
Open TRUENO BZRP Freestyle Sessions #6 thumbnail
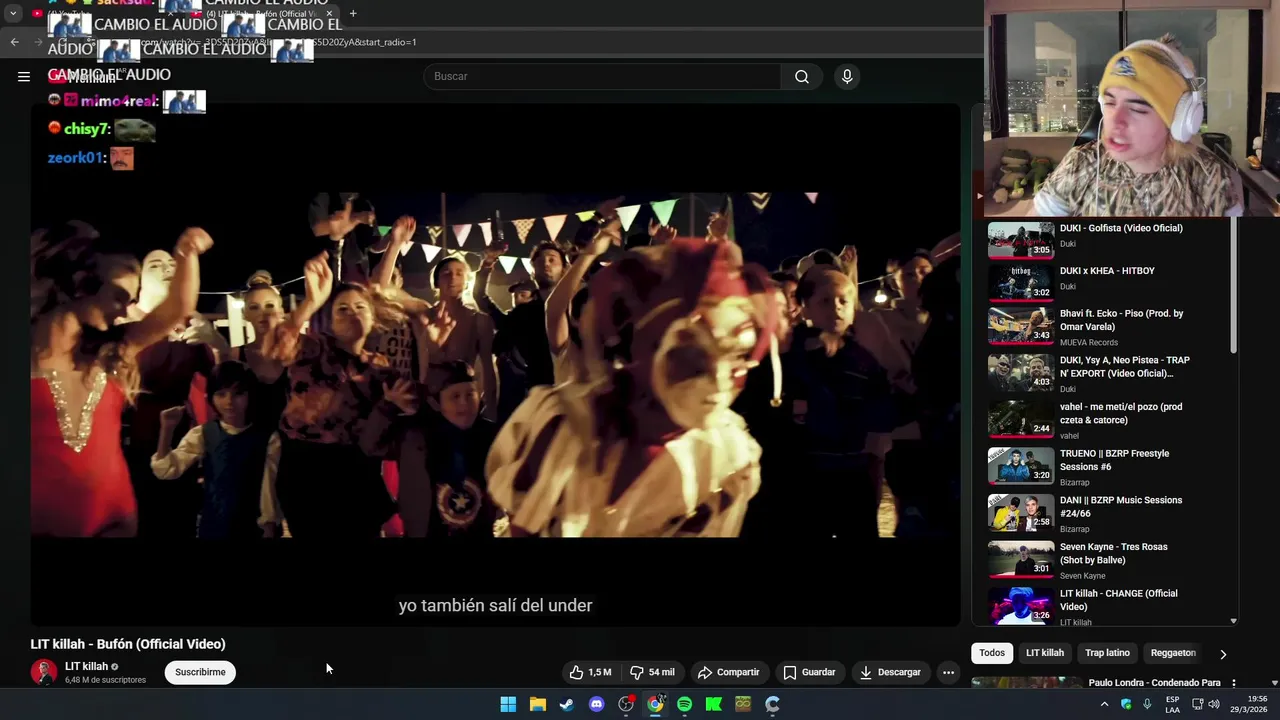[x=1021, y=465]
